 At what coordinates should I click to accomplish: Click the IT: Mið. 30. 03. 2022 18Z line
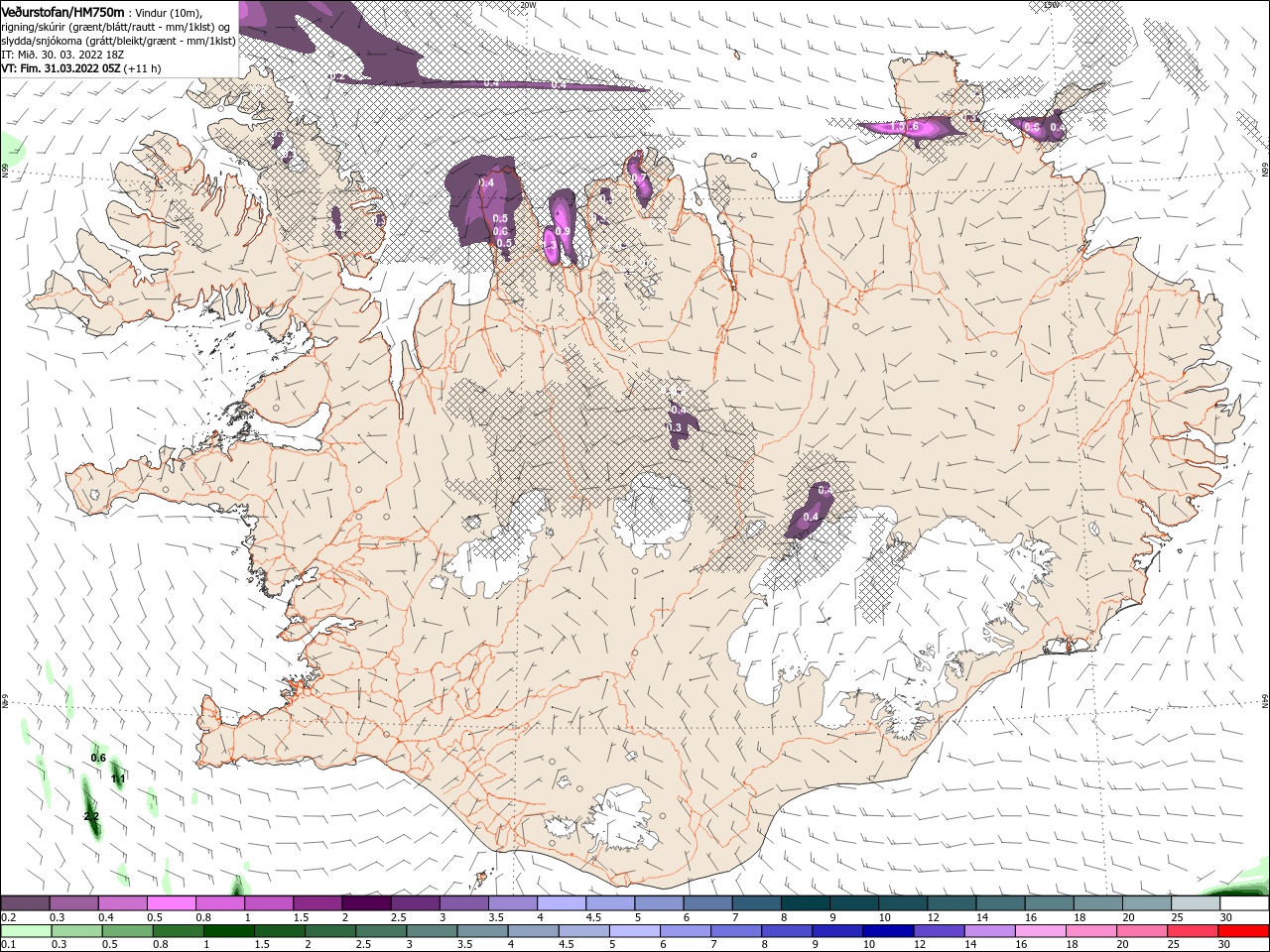63,55
